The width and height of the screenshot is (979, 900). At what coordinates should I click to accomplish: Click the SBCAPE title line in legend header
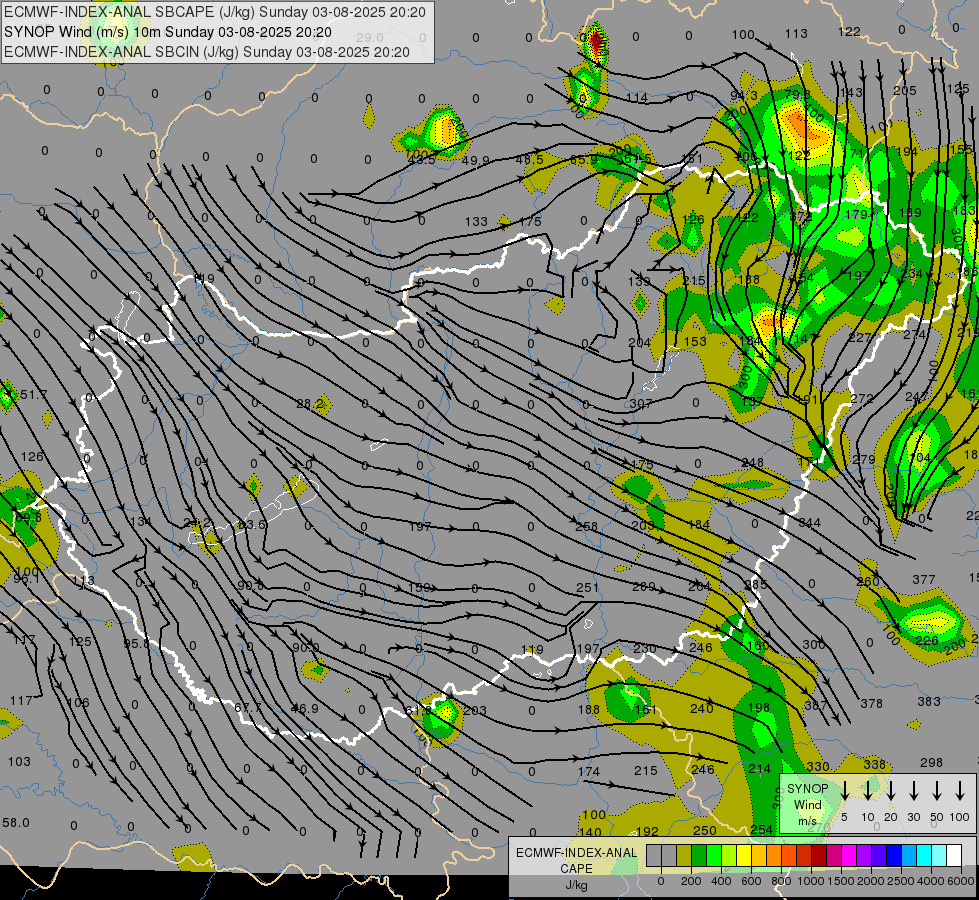215,12
